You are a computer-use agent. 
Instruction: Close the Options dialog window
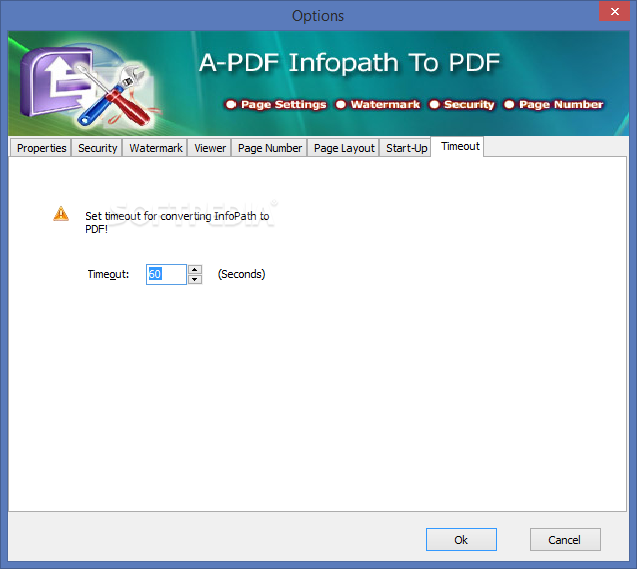coord(614,11)
